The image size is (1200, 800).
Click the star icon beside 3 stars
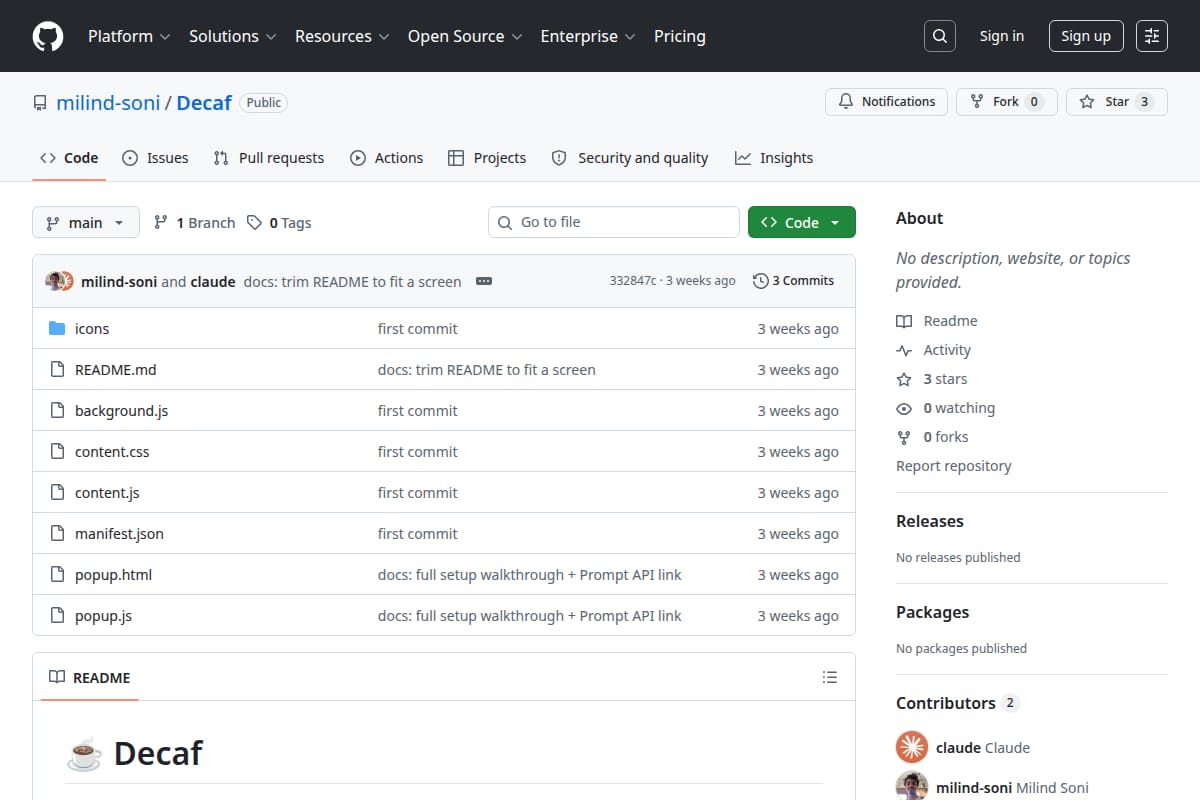pos(904,379)
